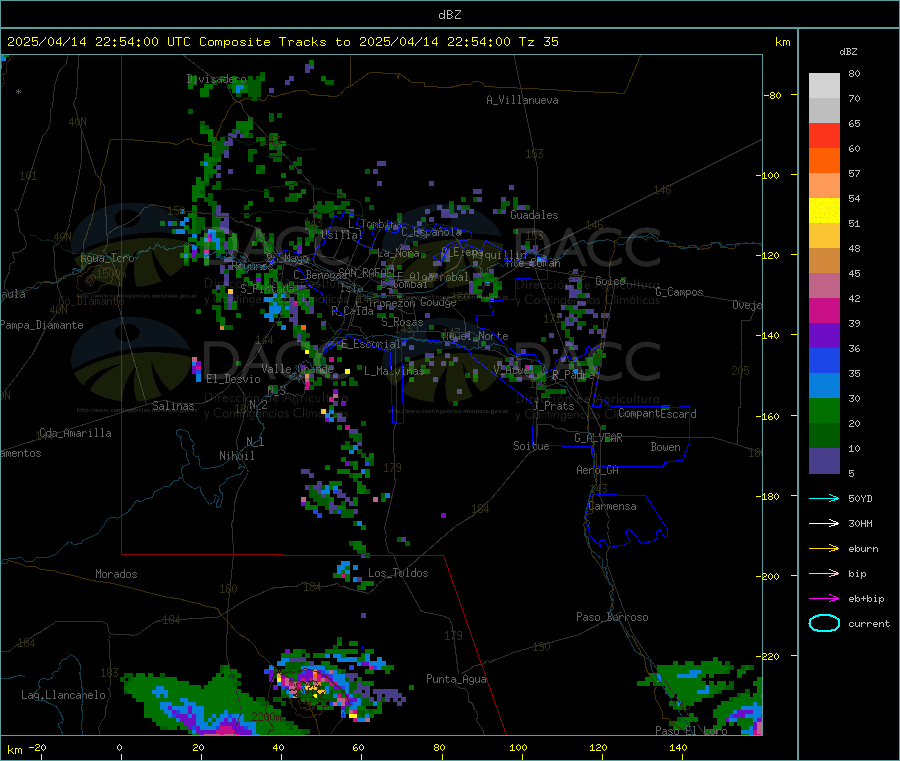Click the L_Malvinas map label
900x761 pixels.
[x=394, y=371]
